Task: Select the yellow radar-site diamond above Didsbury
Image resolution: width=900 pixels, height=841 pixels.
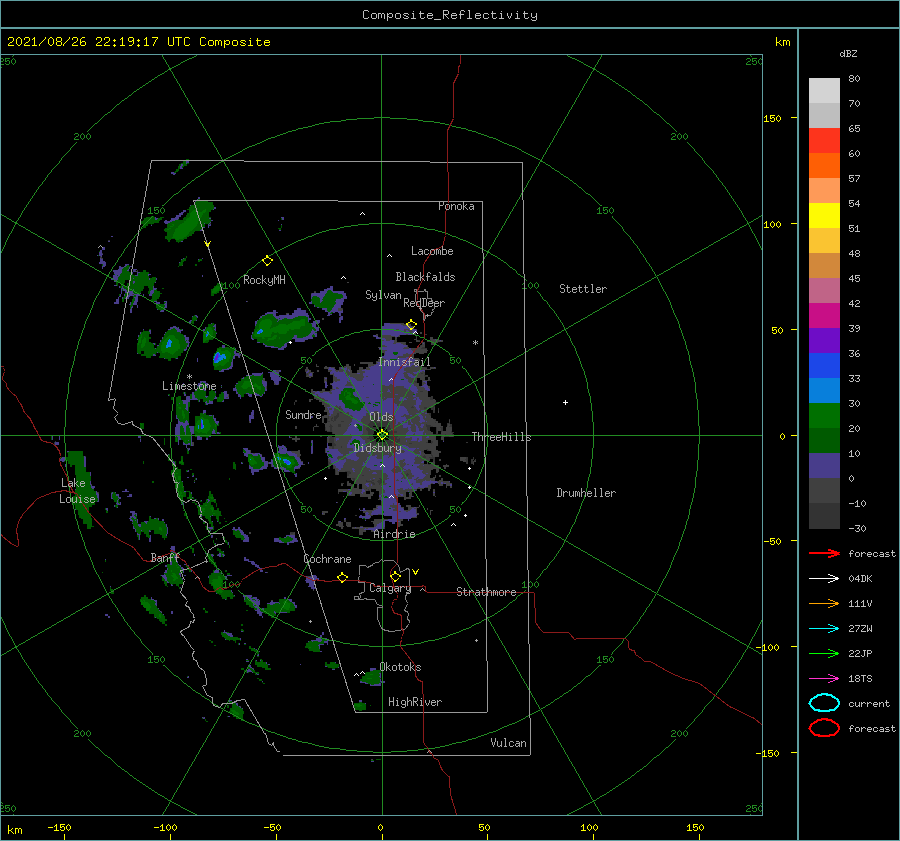Action: tap(382, 435)
